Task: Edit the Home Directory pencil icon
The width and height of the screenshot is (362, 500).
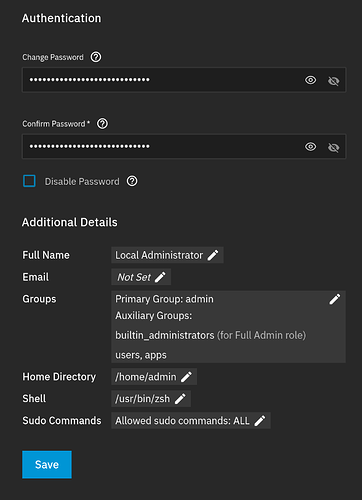Action: [186, 377]
